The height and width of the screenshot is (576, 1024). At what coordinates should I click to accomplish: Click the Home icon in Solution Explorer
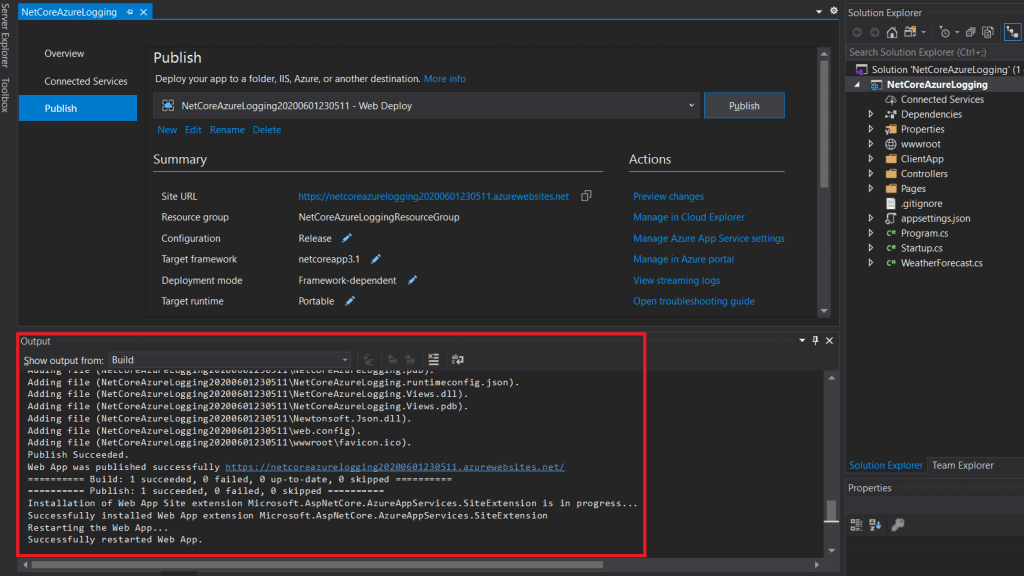[892, 32]
